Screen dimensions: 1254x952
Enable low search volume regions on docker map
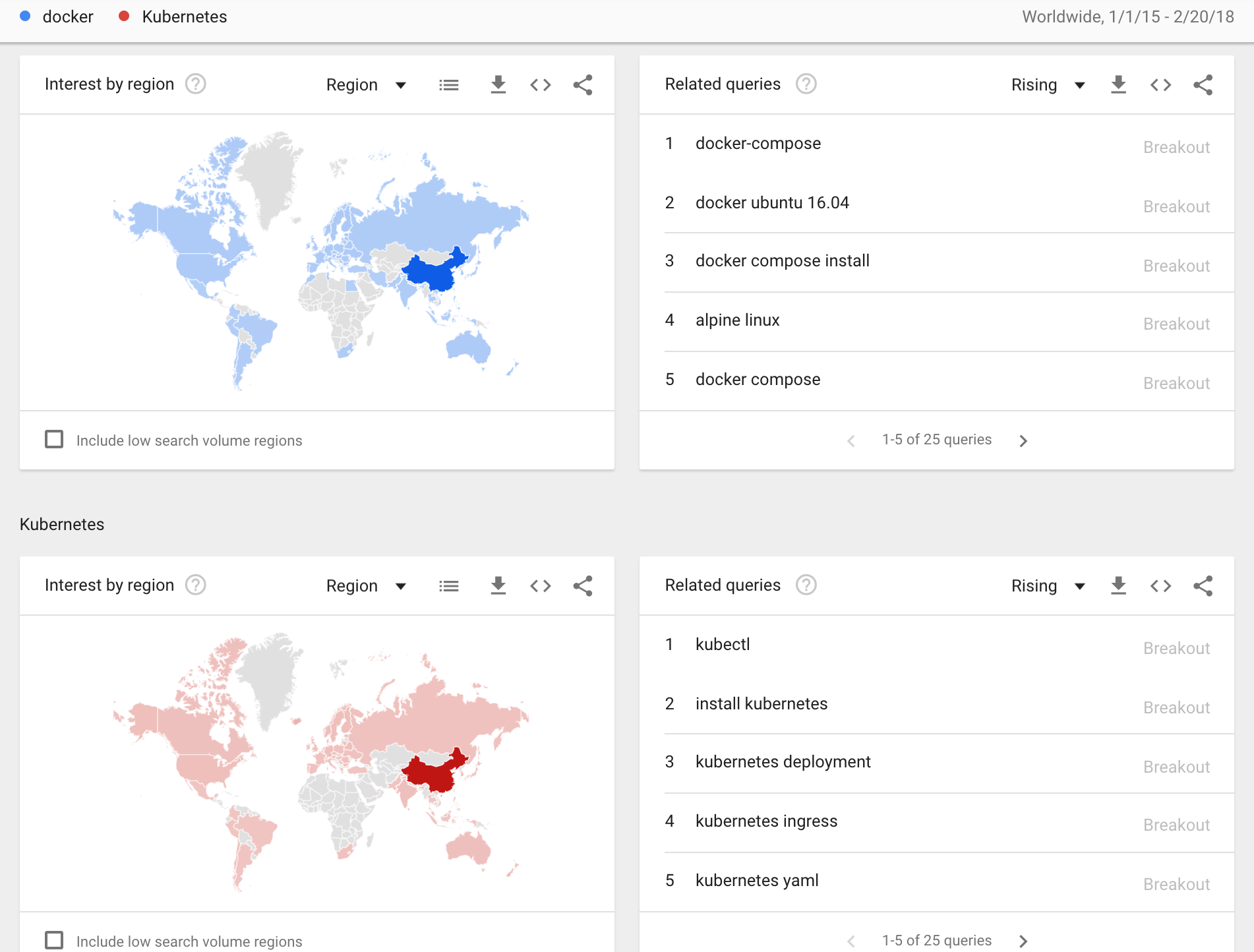tap(54, 439)
